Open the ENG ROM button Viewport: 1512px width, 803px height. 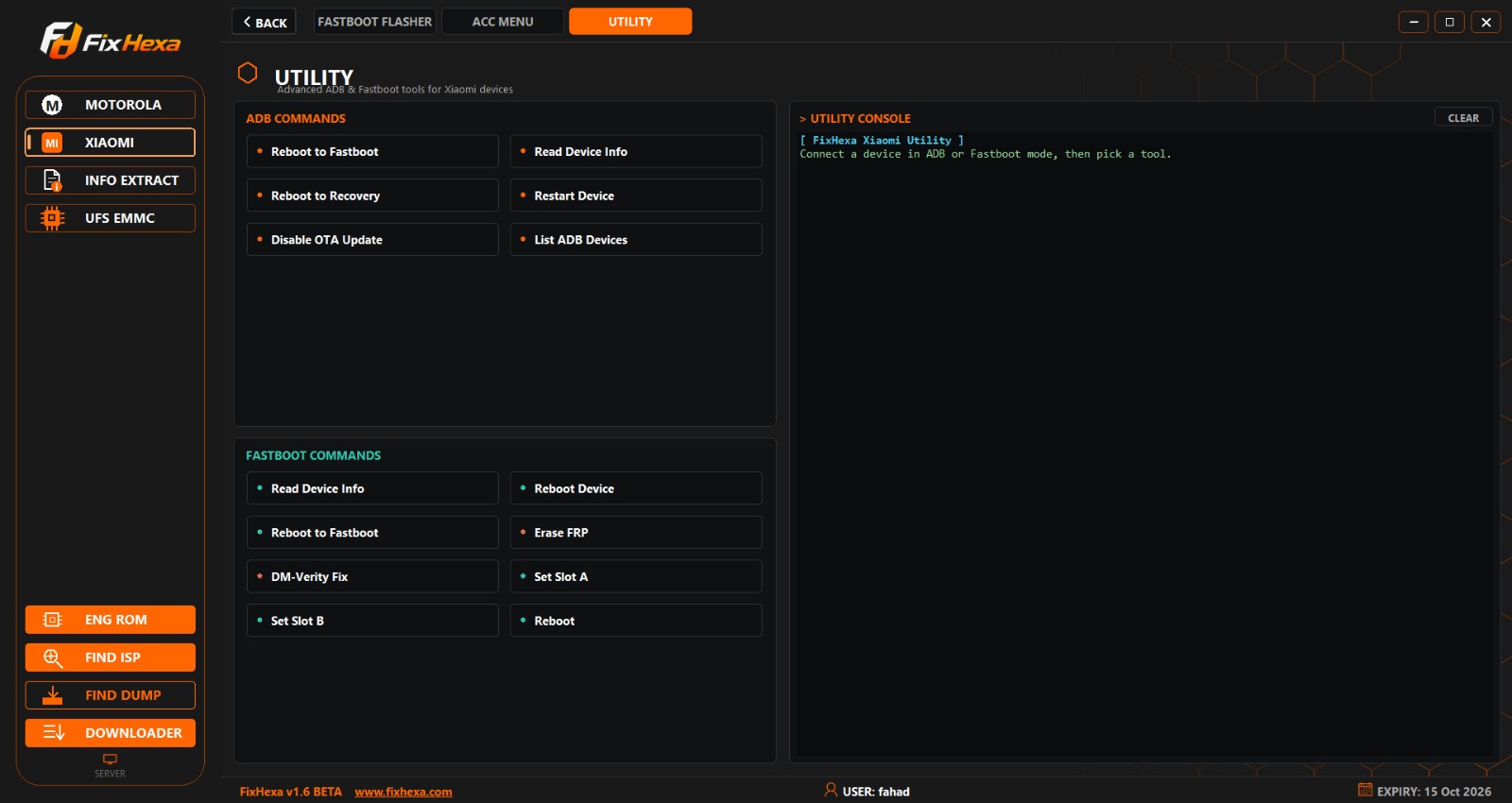110,620
